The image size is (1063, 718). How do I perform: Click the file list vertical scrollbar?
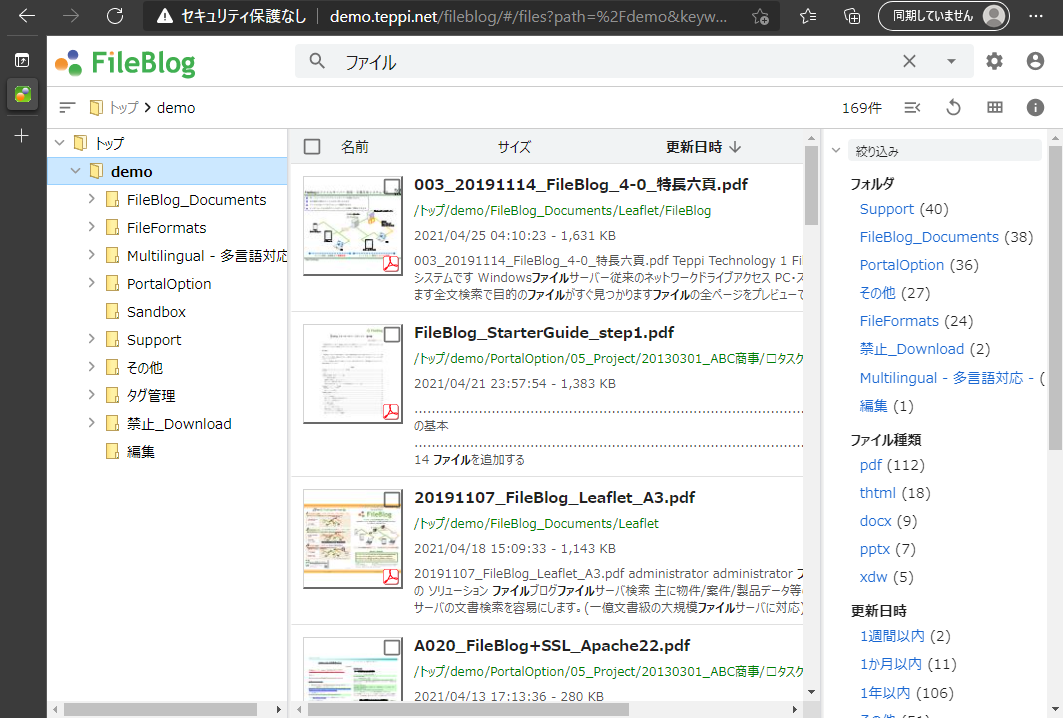(811, 185)
